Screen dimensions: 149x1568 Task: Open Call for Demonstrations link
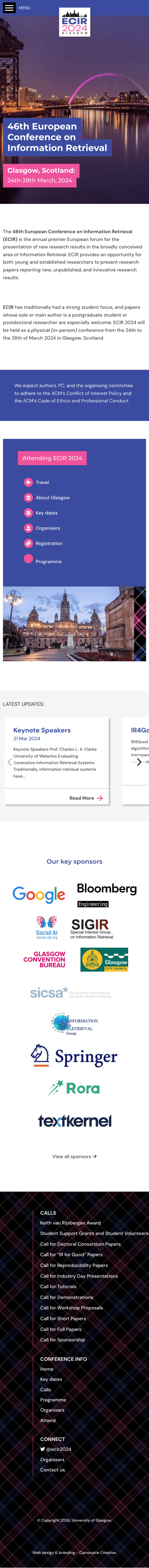click(x=67, y=1297)
